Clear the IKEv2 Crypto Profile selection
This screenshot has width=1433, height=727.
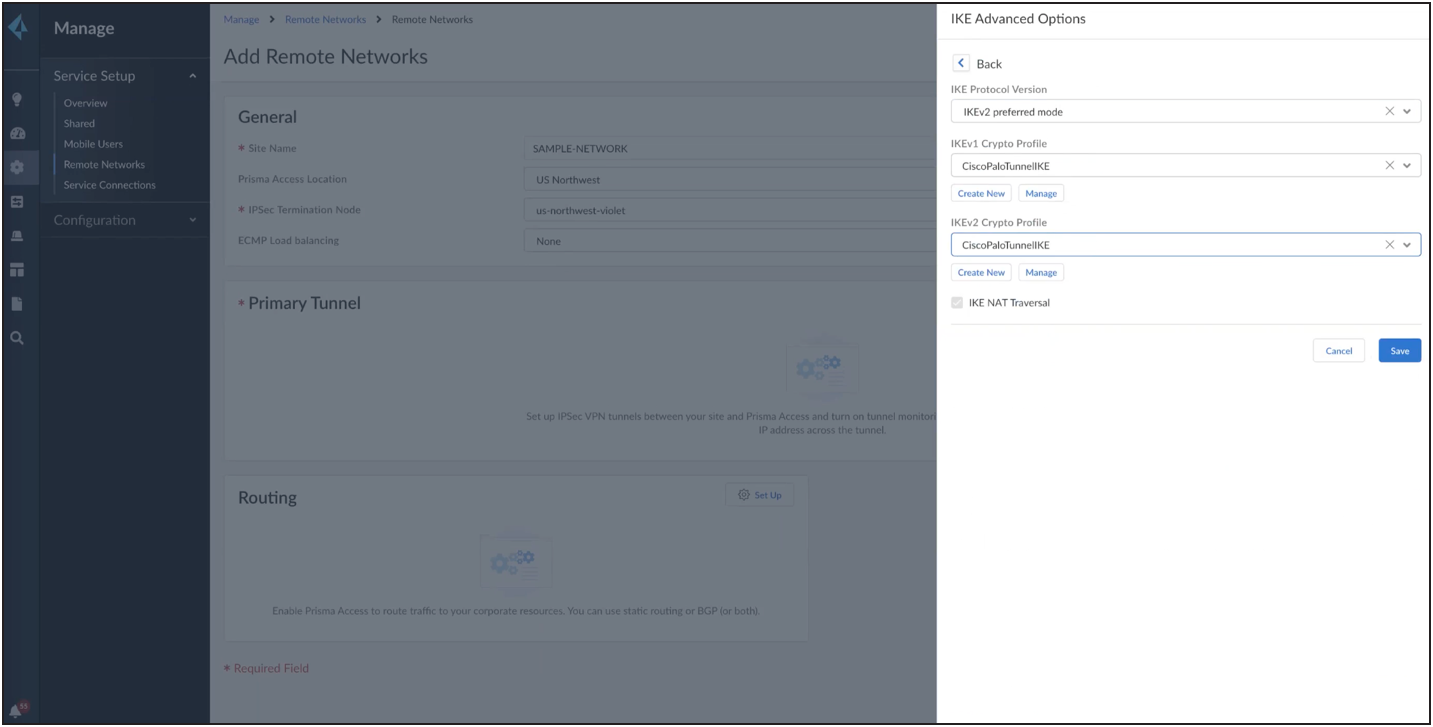[1390, 244]
